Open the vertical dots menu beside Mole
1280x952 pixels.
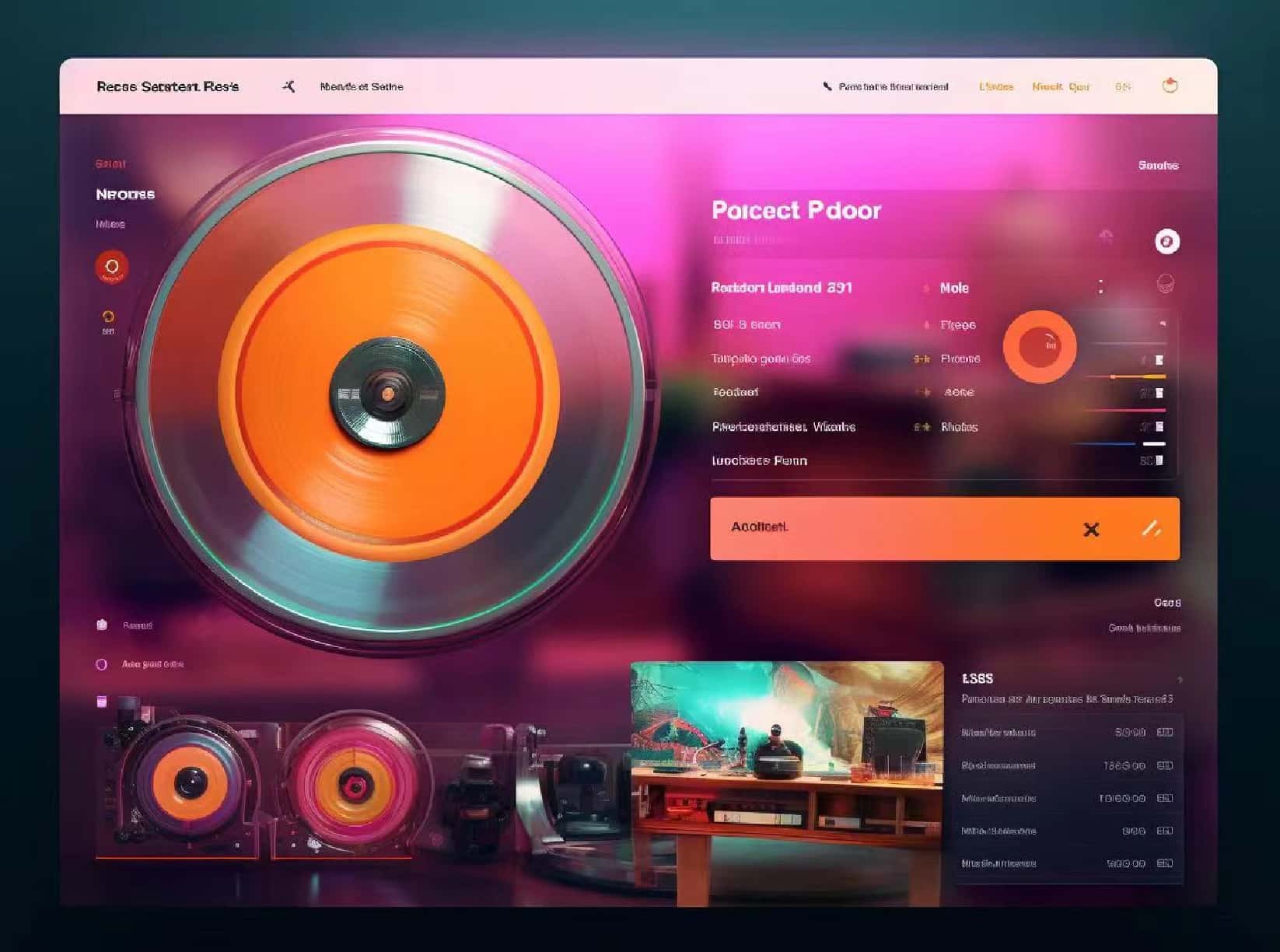tap(1100, 287)
